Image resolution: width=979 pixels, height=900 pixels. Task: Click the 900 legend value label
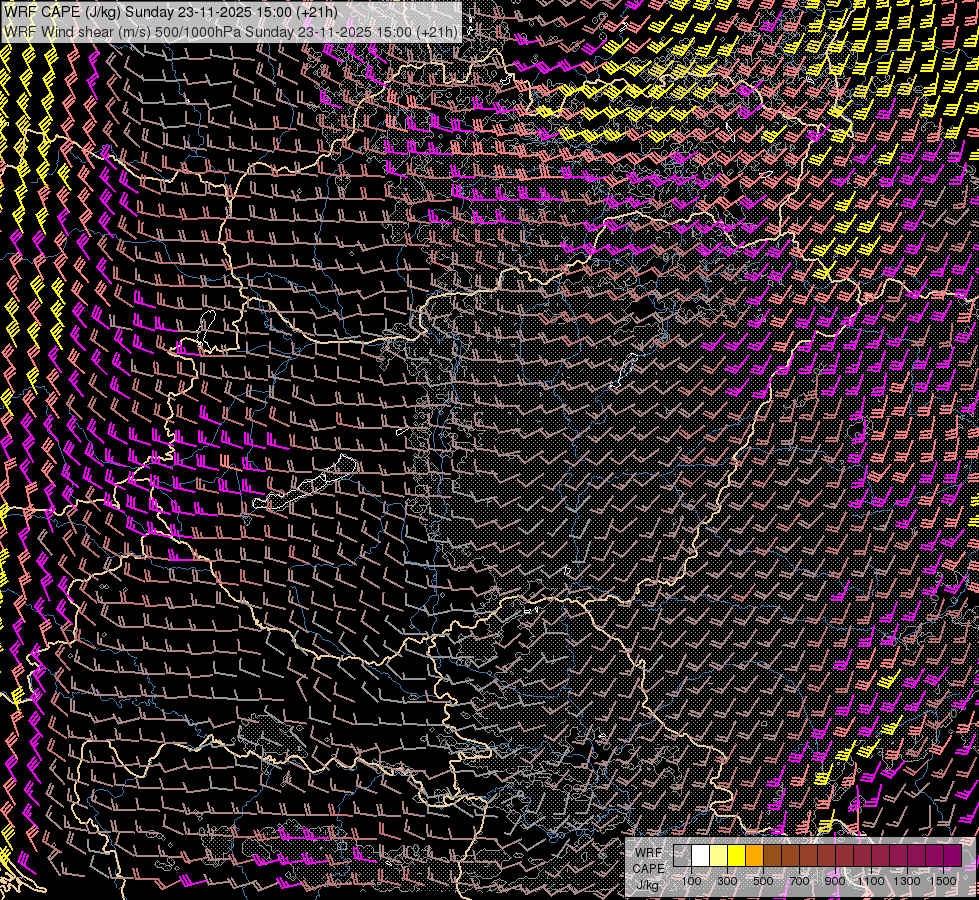point(835,881)
